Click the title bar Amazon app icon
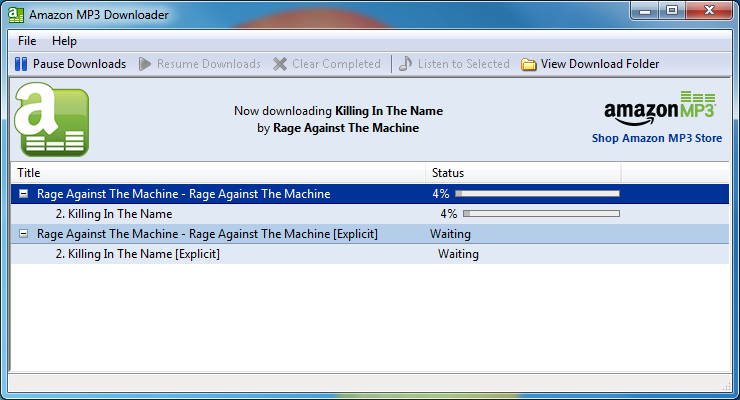This screenshot has height=400, width=740. click(x=16, y=15)
